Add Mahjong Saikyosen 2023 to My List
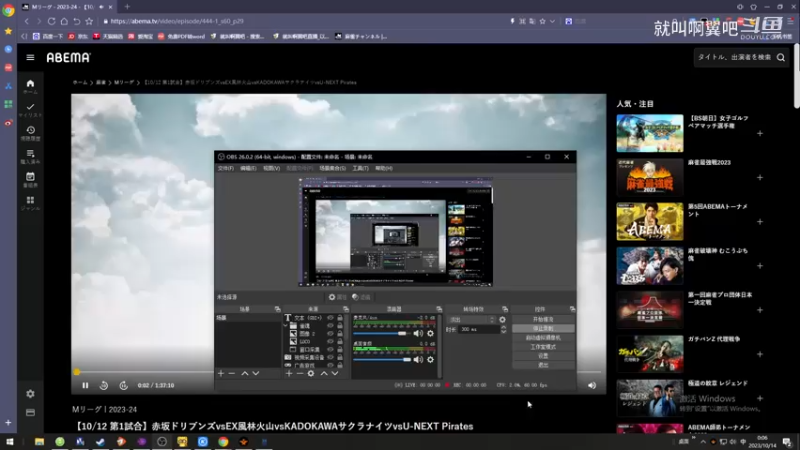The image size is (800, 450). click(x=760, y=178)
